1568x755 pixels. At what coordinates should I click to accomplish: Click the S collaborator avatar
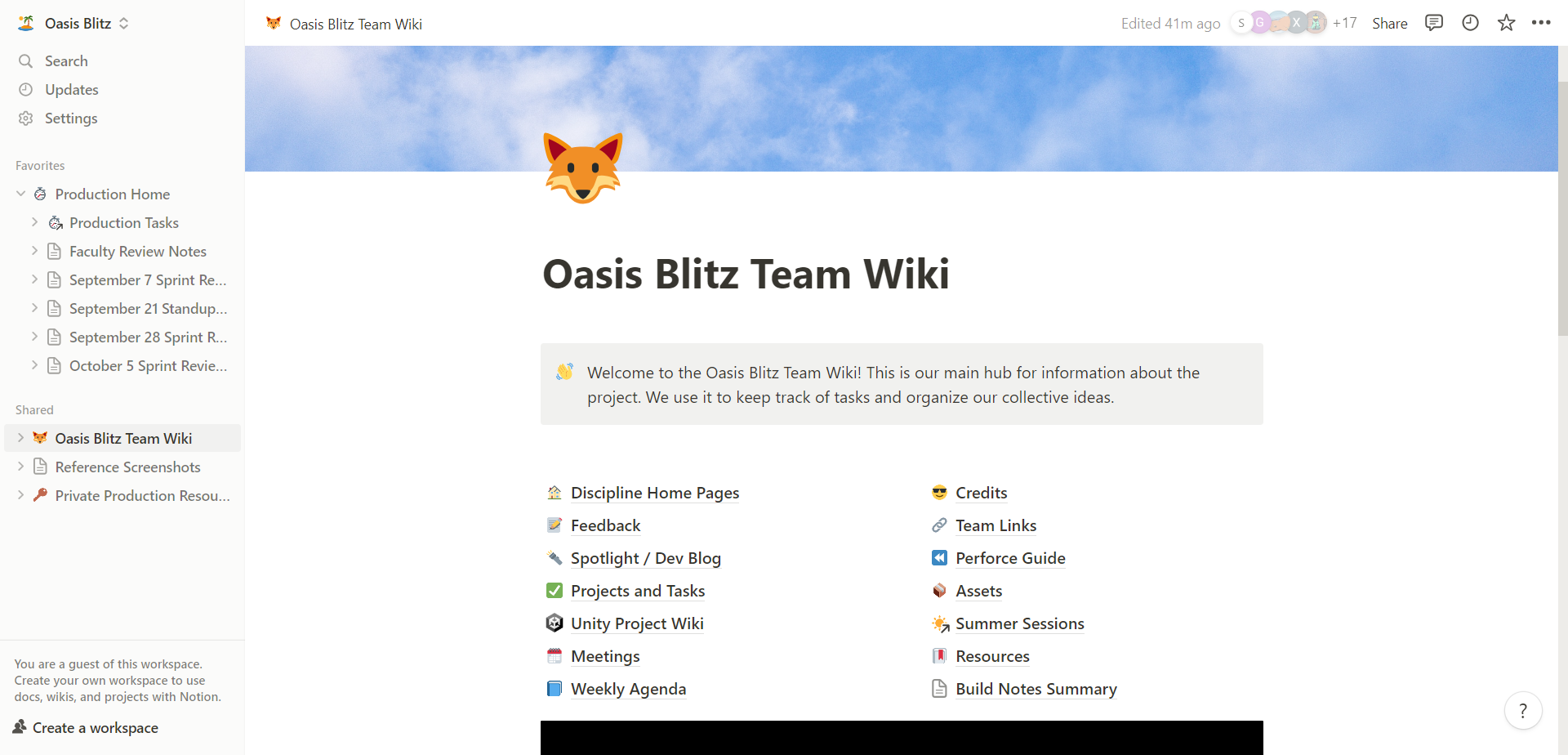pos(1241,23)
